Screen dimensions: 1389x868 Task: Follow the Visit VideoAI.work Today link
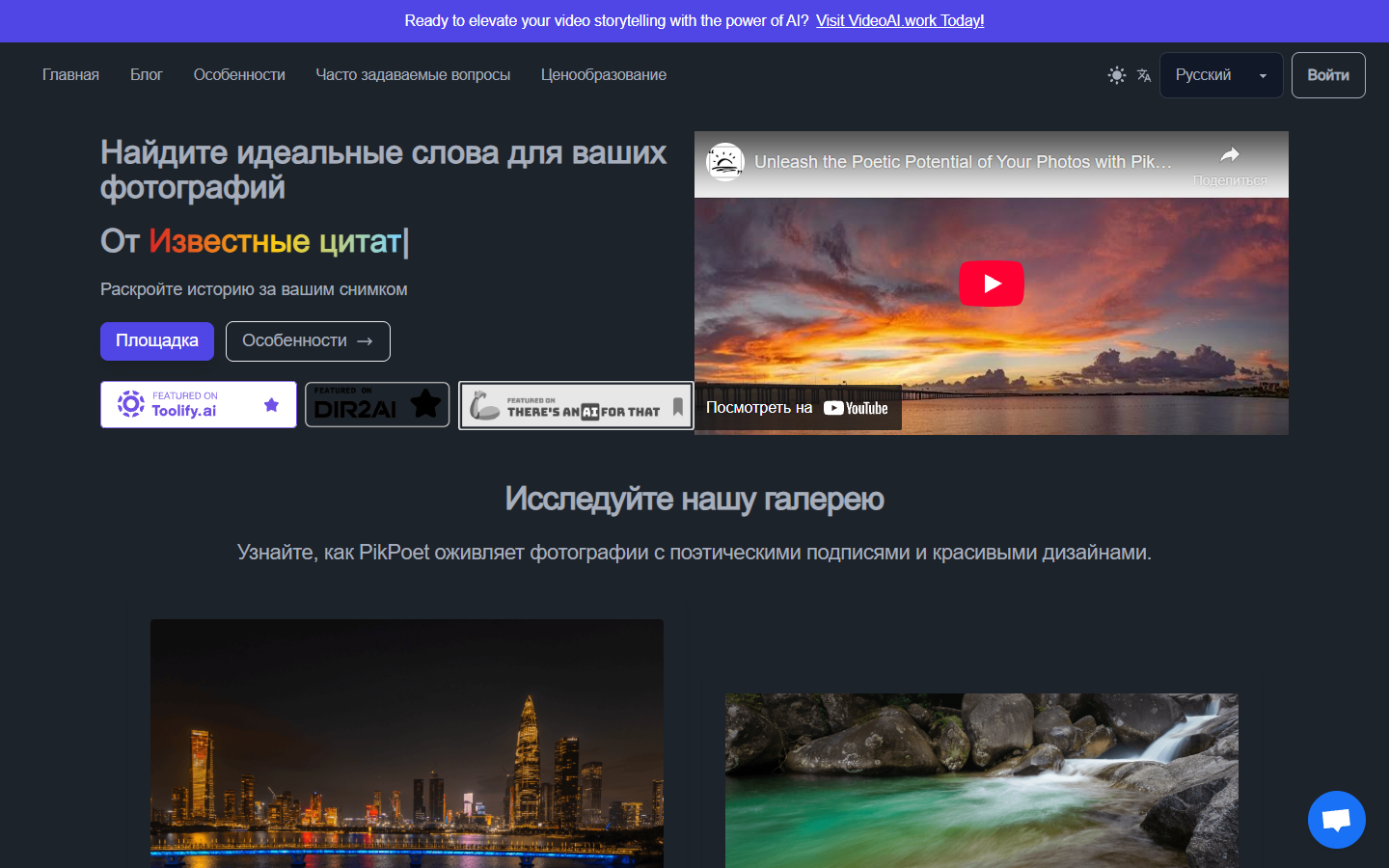click(x=900, y=20)
